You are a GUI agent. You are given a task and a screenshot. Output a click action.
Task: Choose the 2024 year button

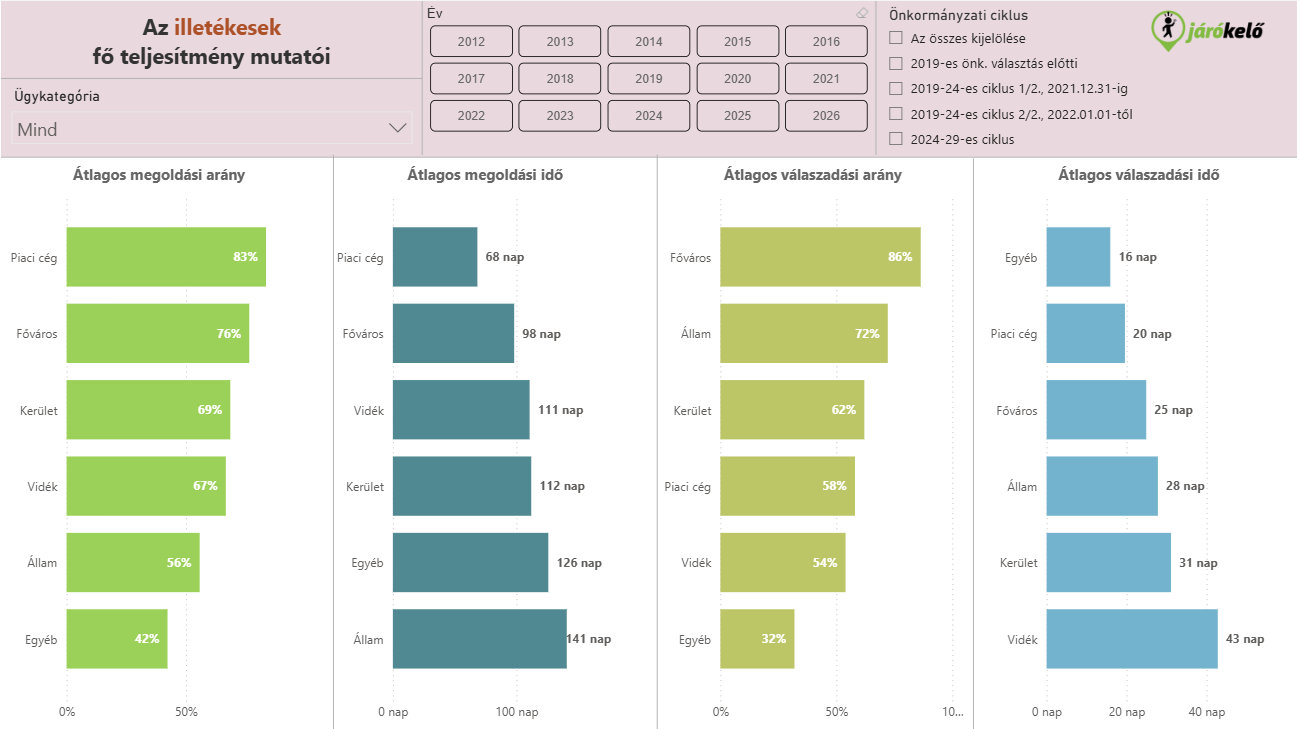pos(648,116)
